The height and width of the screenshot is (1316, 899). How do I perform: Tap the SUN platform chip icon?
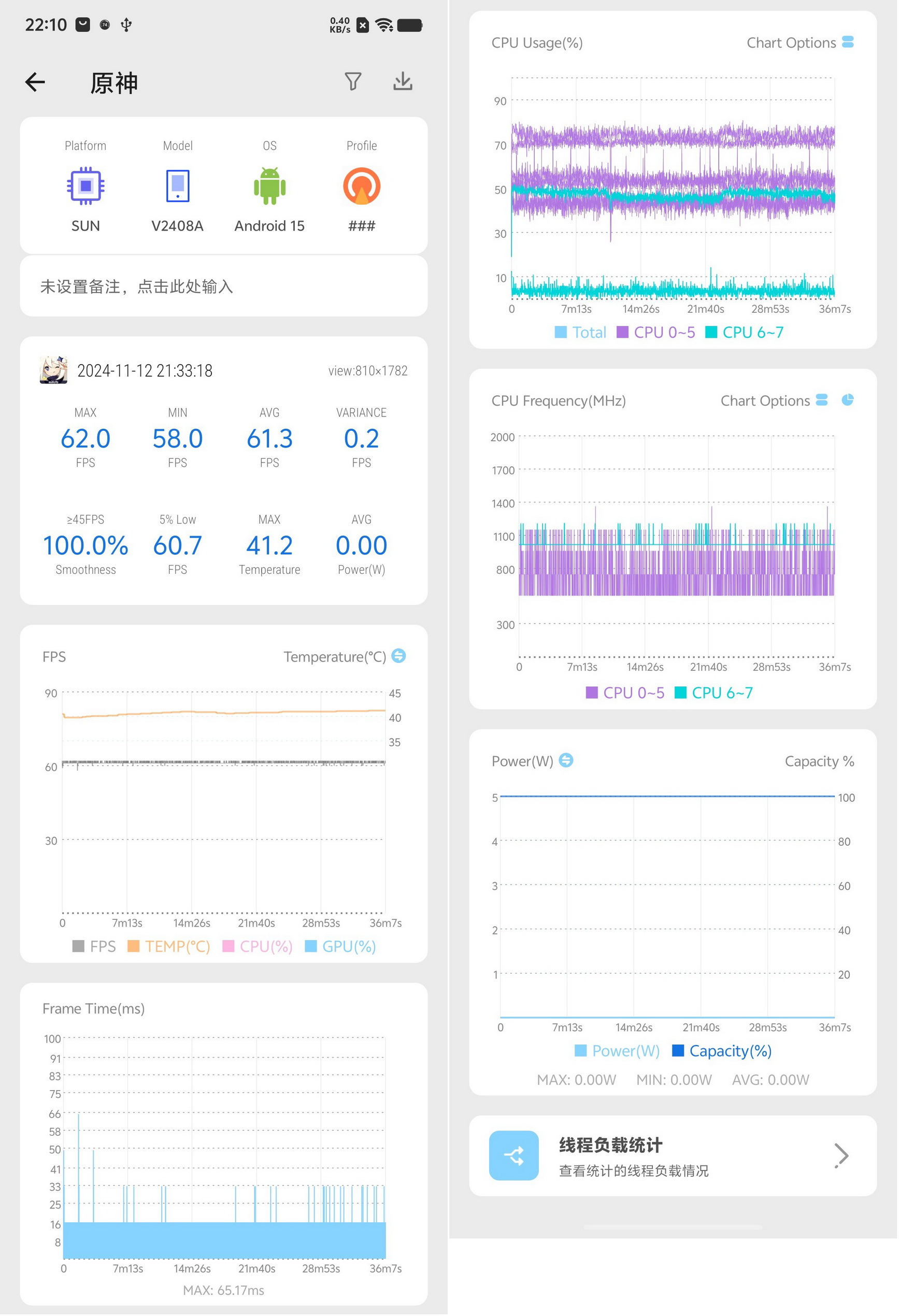click(x=85, y=186)
